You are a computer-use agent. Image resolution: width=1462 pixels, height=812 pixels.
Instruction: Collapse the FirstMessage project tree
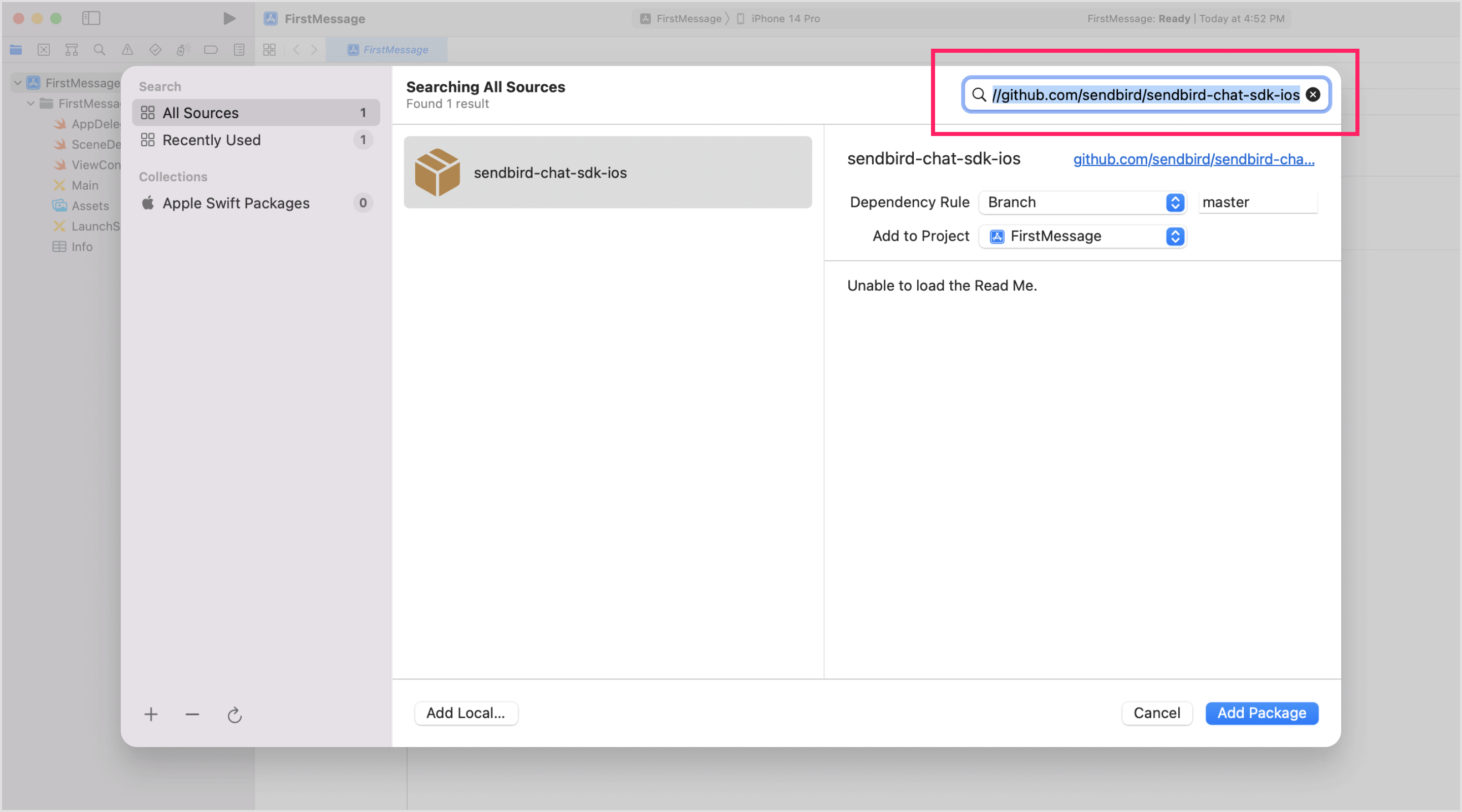click(18, 83)
